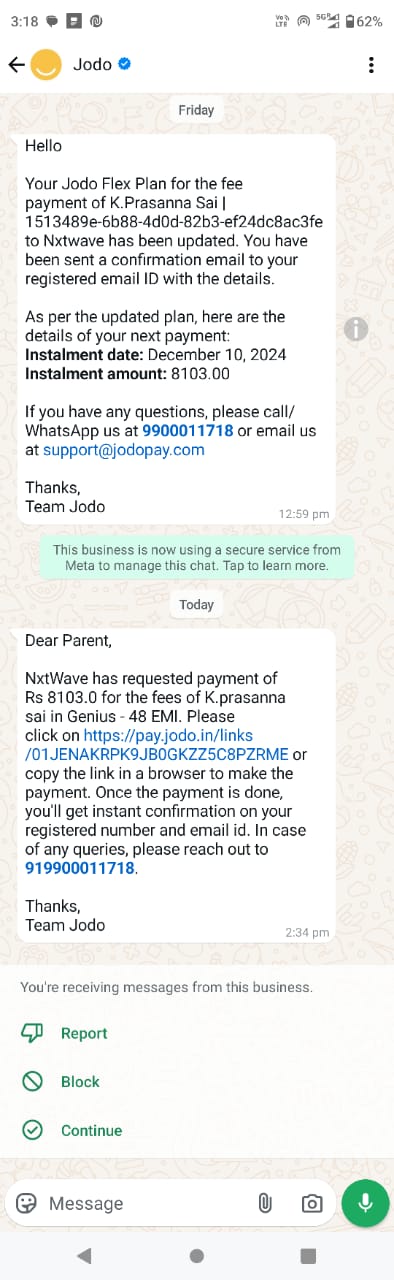The height and width of the screenshot is (1280, 394).
Task: Tap the blue verified badge next to Jodo
Action: 125,65
